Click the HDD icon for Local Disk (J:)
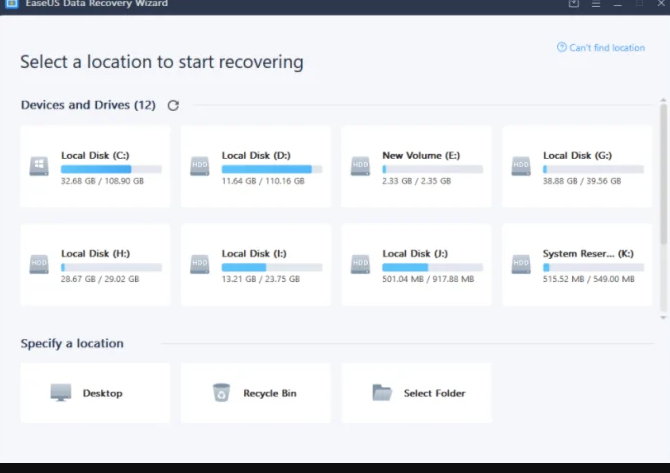This screenshot has height=473, width=670. coord(360,264)
